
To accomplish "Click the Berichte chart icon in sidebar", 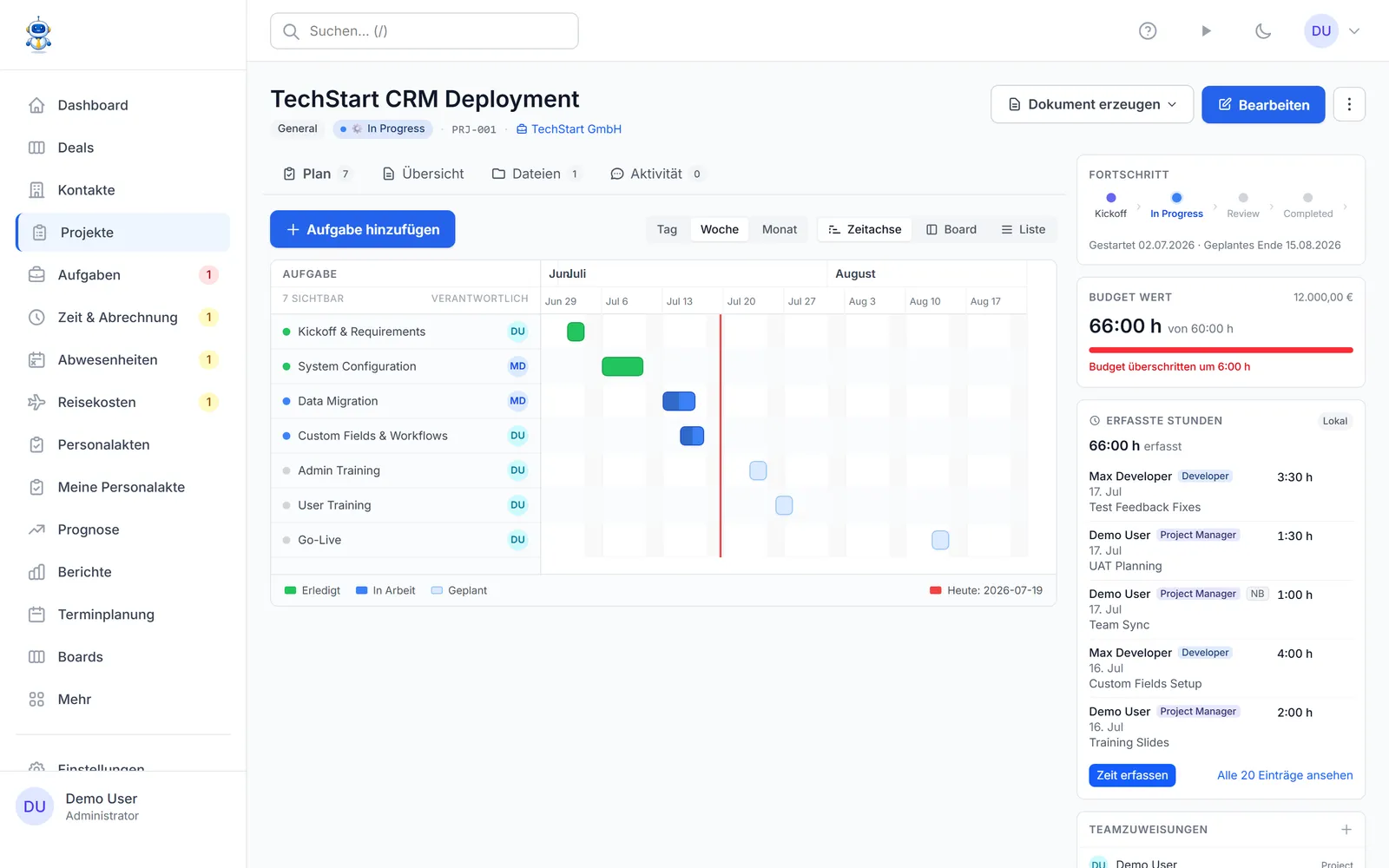I will (x=36, y=572).
